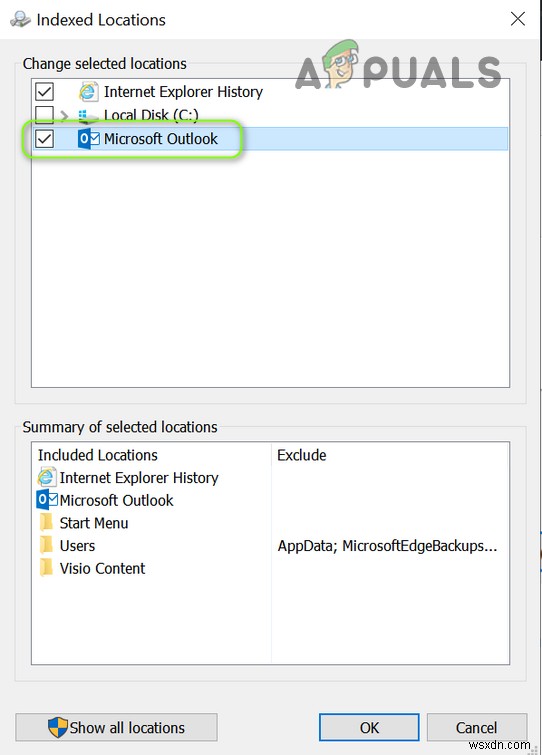Uncheck the Microsoft Outlook checkbox

coord(44,139)
